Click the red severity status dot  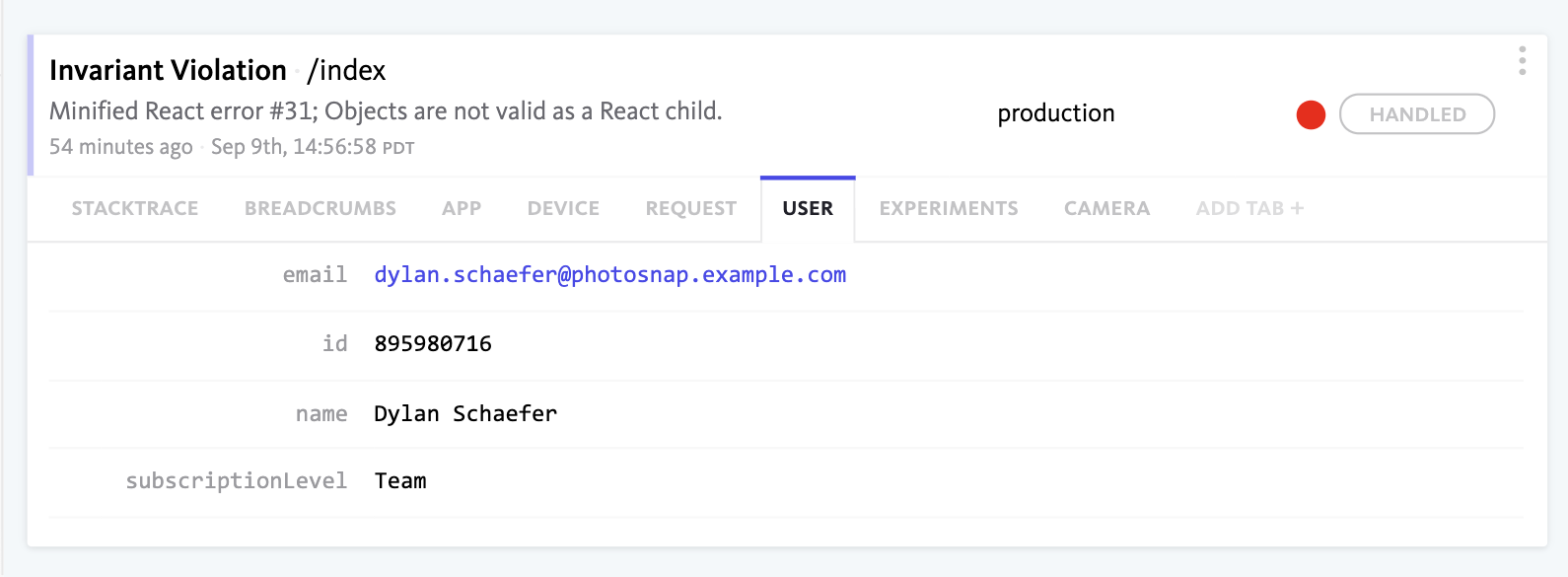pos(1311,114)
